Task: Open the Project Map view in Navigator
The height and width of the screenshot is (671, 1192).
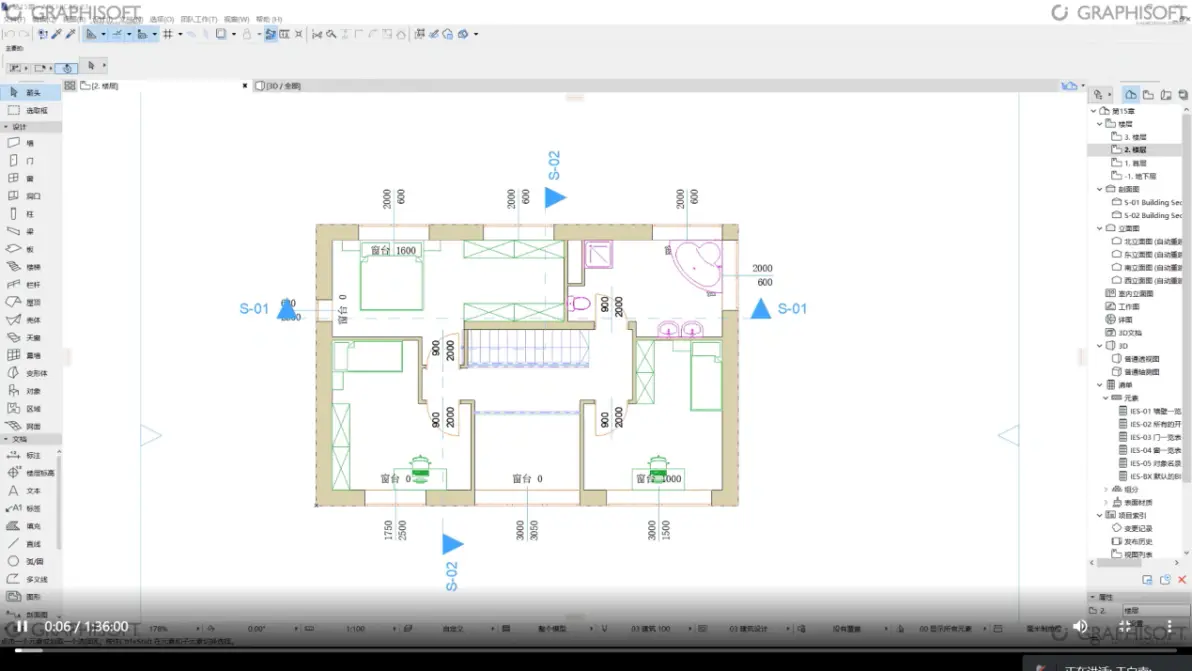Action: pyautogui.click(x=1131, y=95)
